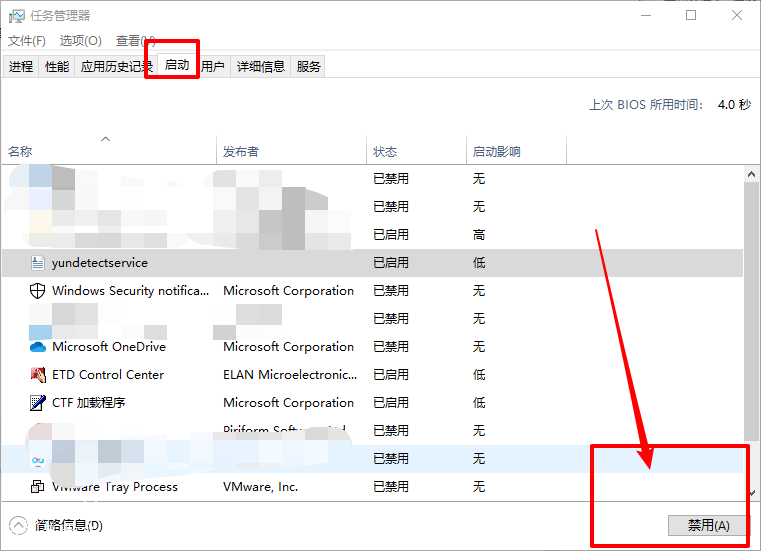Click the Task Manager title bar icon
761x551 pixels.
coord(17,16)
